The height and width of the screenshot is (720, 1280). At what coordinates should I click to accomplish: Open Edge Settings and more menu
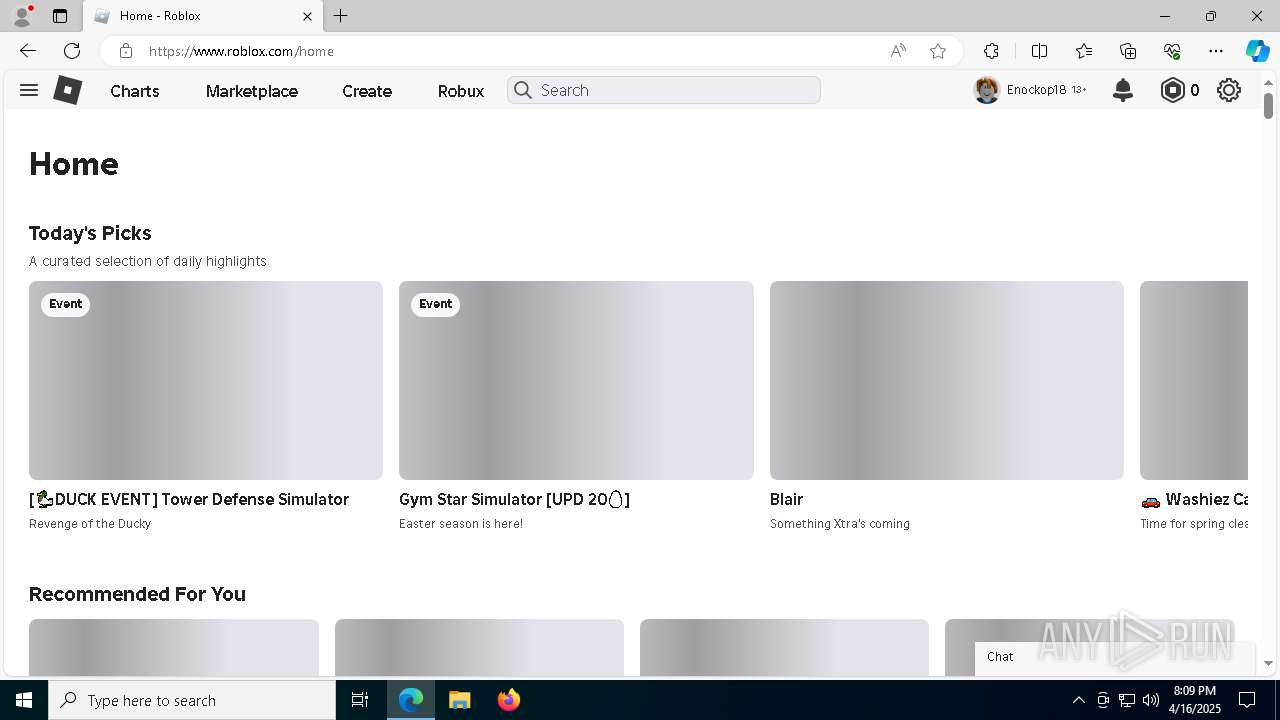tap(1216, 51)
